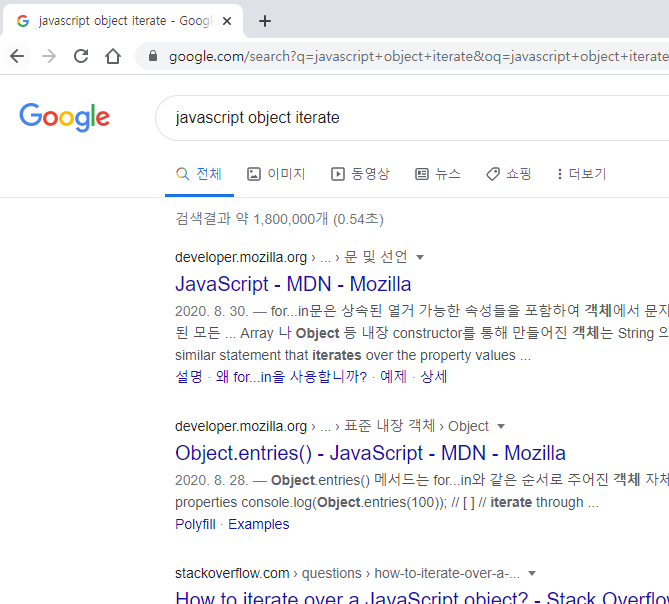Click the newspaper icon beside 뉴스
Screen dimensions: 669x604
pos(422,174)
